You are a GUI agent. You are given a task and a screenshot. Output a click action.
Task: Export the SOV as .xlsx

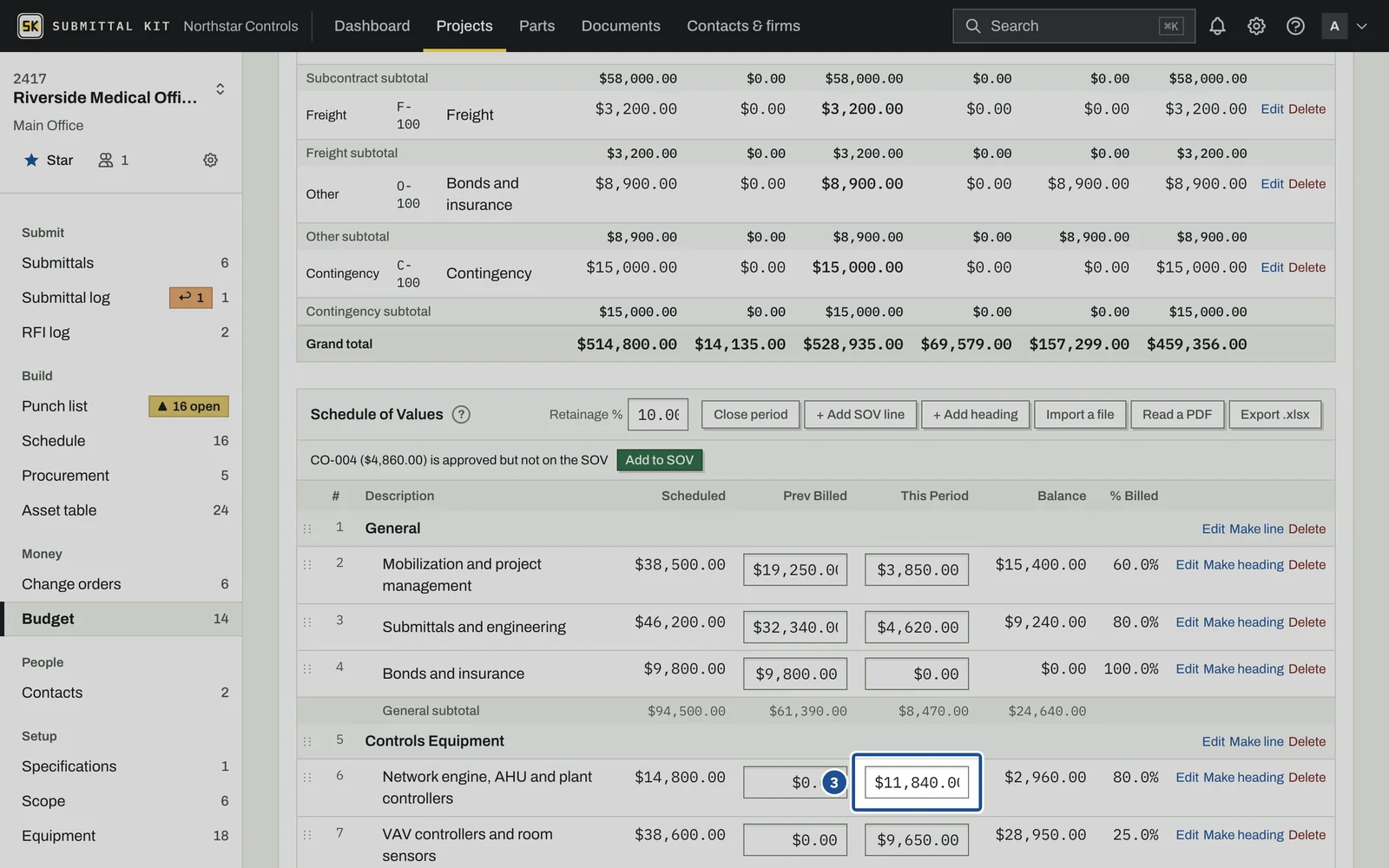coord(1275,415)
